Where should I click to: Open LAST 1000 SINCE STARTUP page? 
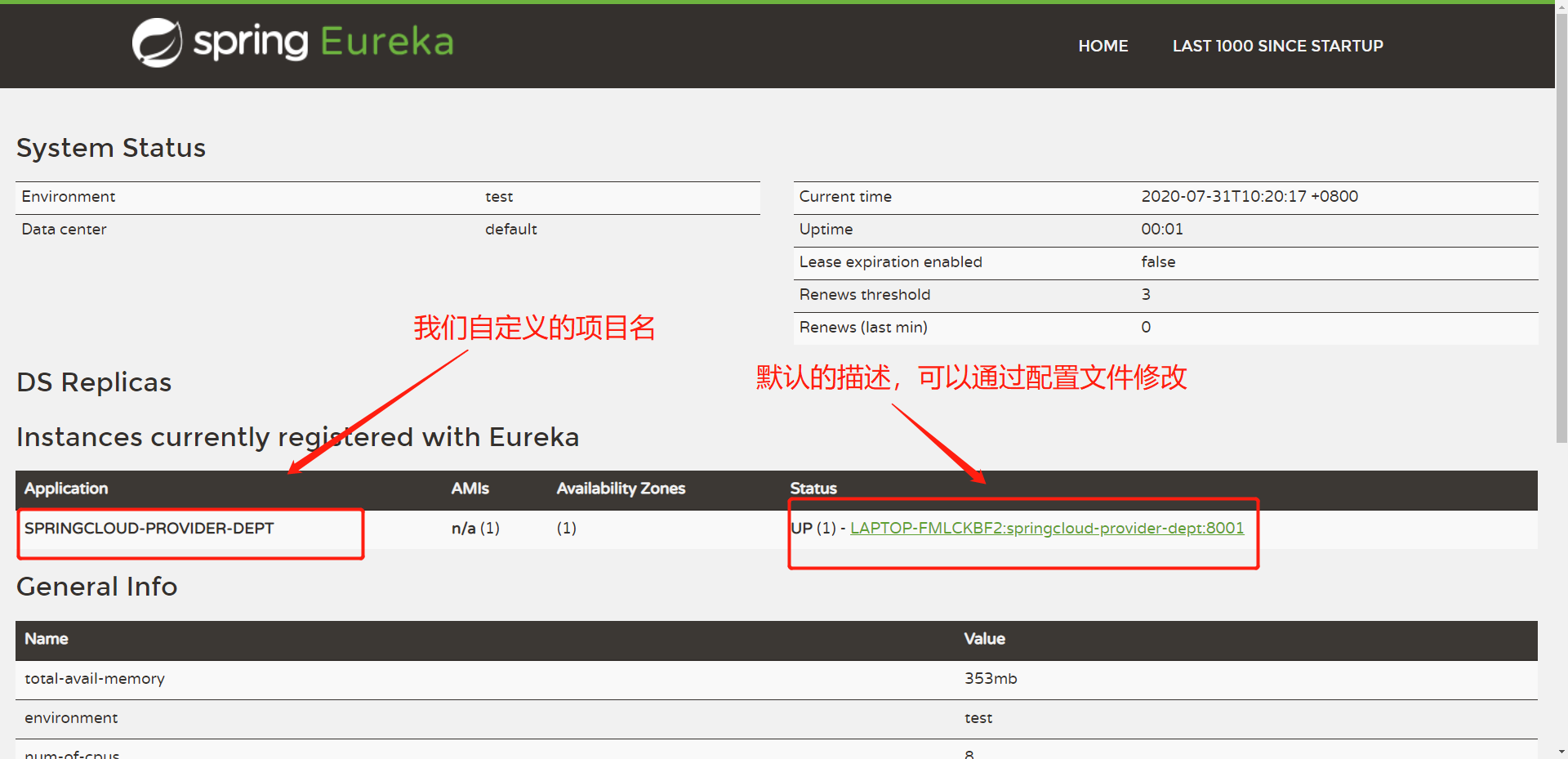tap(1277, 47)
